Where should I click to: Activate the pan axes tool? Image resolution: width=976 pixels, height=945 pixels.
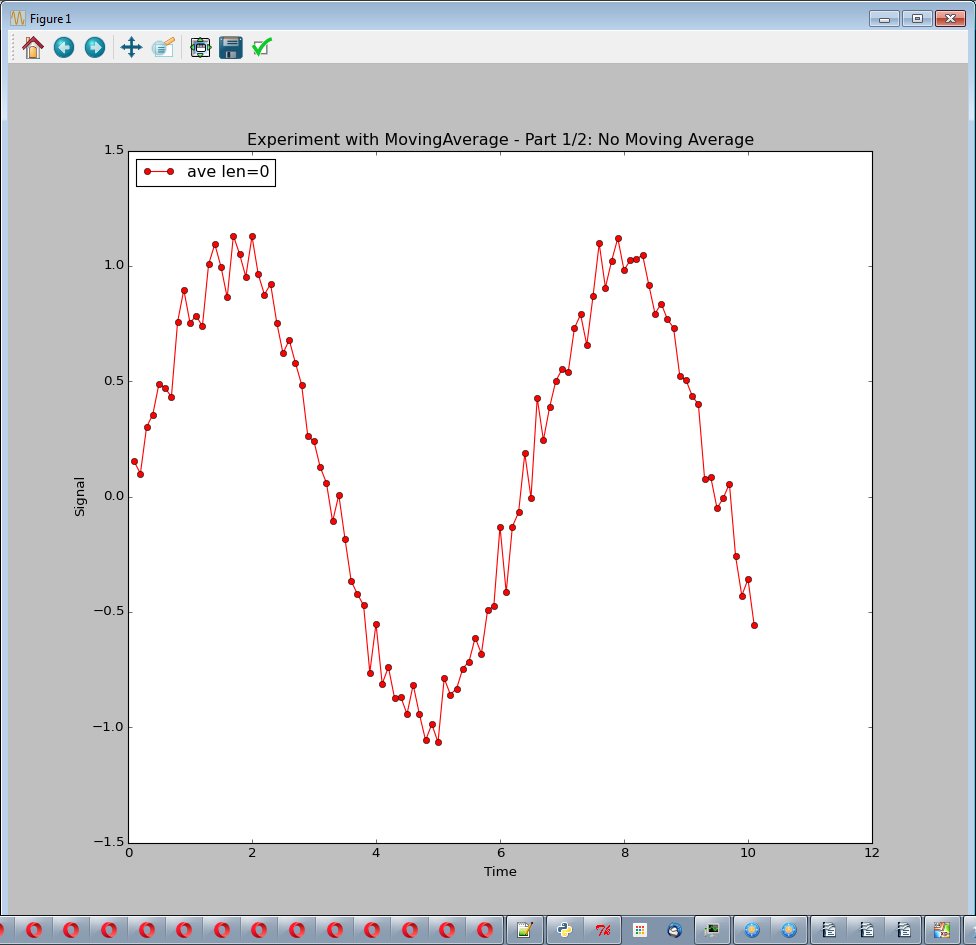click(131, 47)
